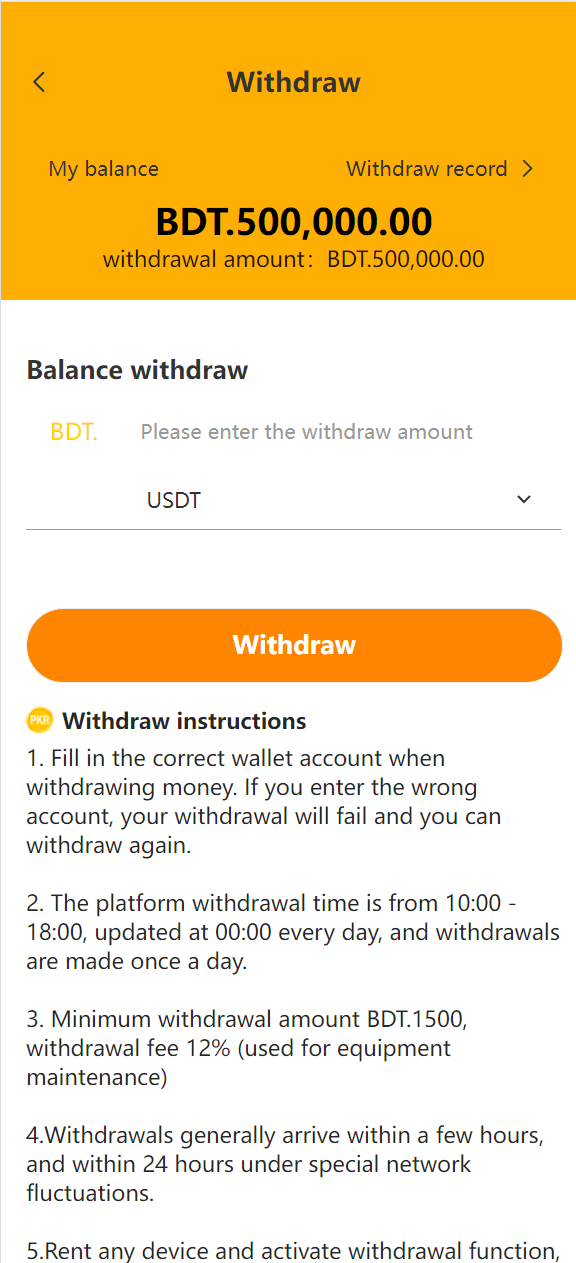The width and height of the screenshot is (576, 1263).
Task: Select instruction 1 about correct wallet account
Action: [x=264, y=801]
